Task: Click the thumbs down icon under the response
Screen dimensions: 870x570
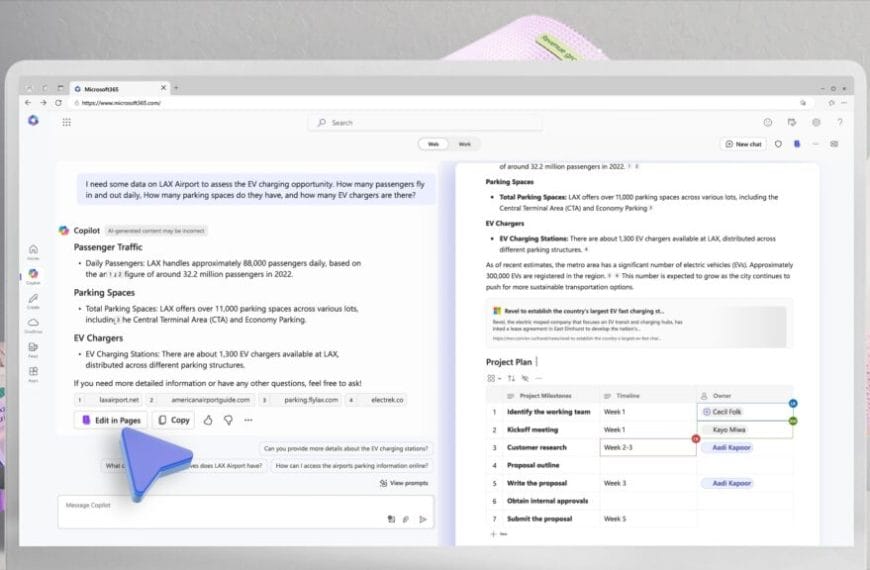Action: click(228, 420)
